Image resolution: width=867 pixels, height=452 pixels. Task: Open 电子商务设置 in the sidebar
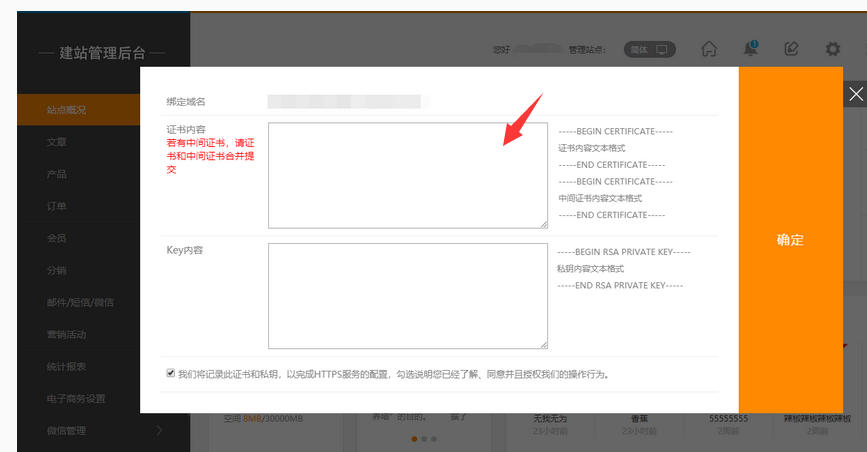76,398
